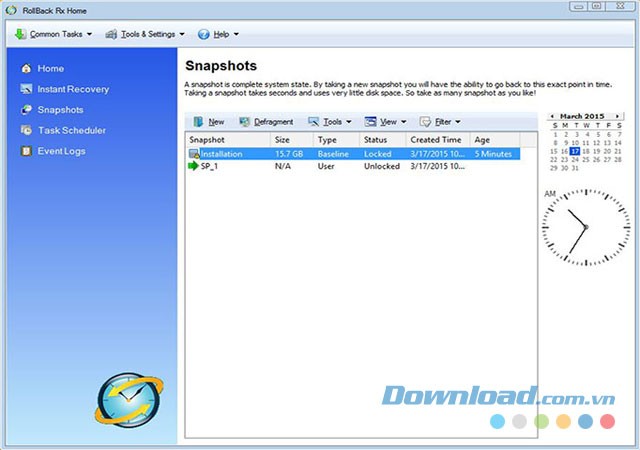Image resolution: width=640 pixels, height=450 pixels.
Task: Open the snapshot Tools dropdown
Action: [x=335, y=122]
